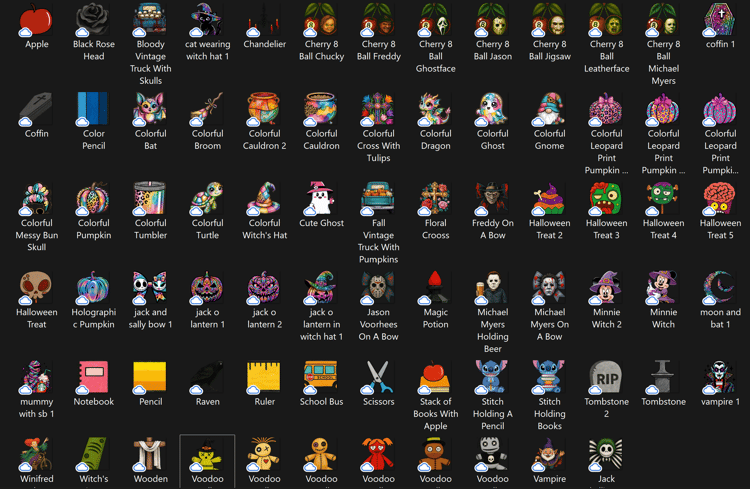
Task: Select Colorful Cauldron 2 icon
Action: point(264,109)
